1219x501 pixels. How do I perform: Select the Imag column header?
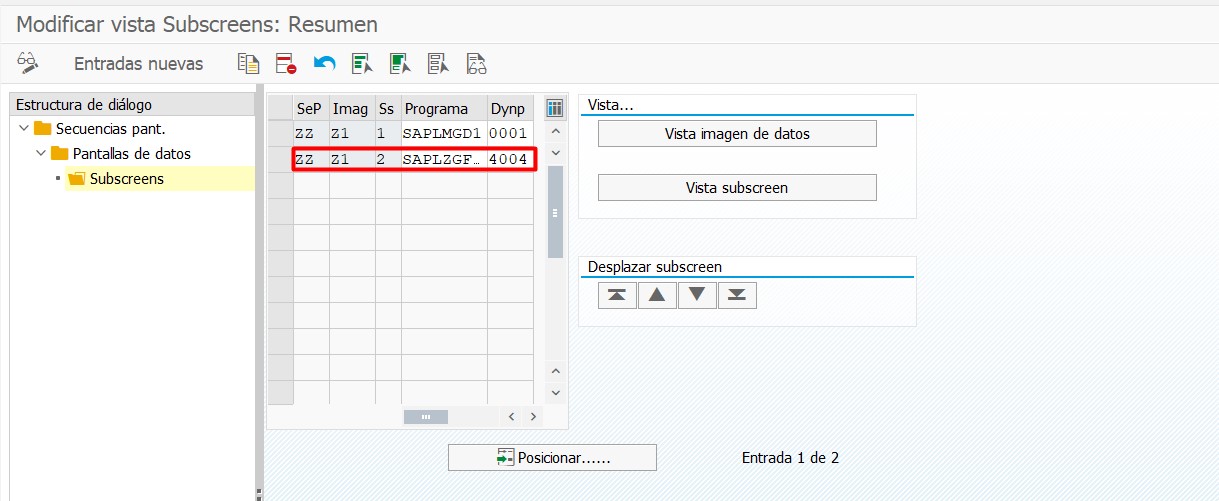click(352, 109)
